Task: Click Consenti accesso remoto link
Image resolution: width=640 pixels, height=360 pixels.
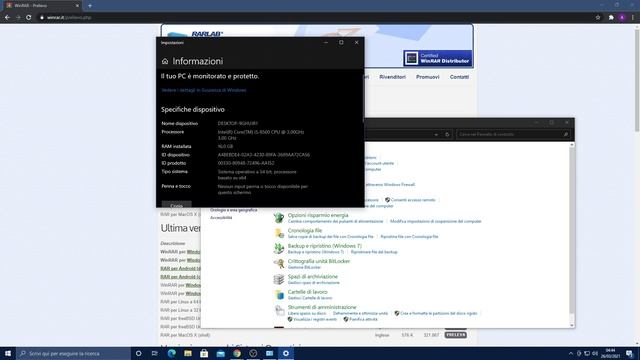Action: 413,200
